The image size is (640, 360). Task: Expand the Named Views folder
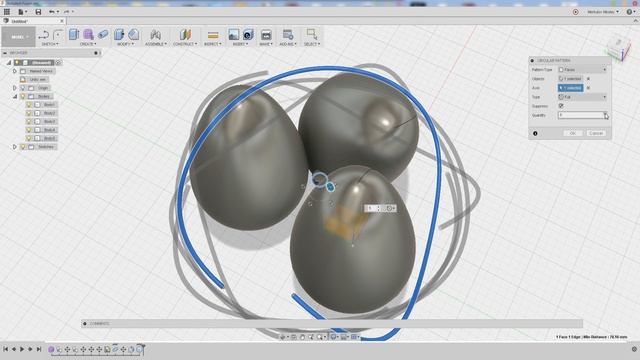coord(15,71)
